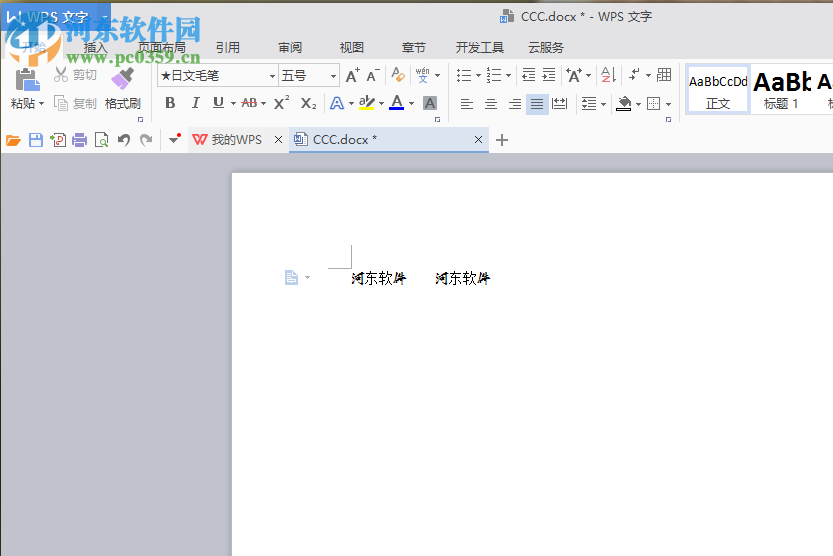
Task: Click distributed alignment icon
Action: pyautogui.click(x=559, y=104)
